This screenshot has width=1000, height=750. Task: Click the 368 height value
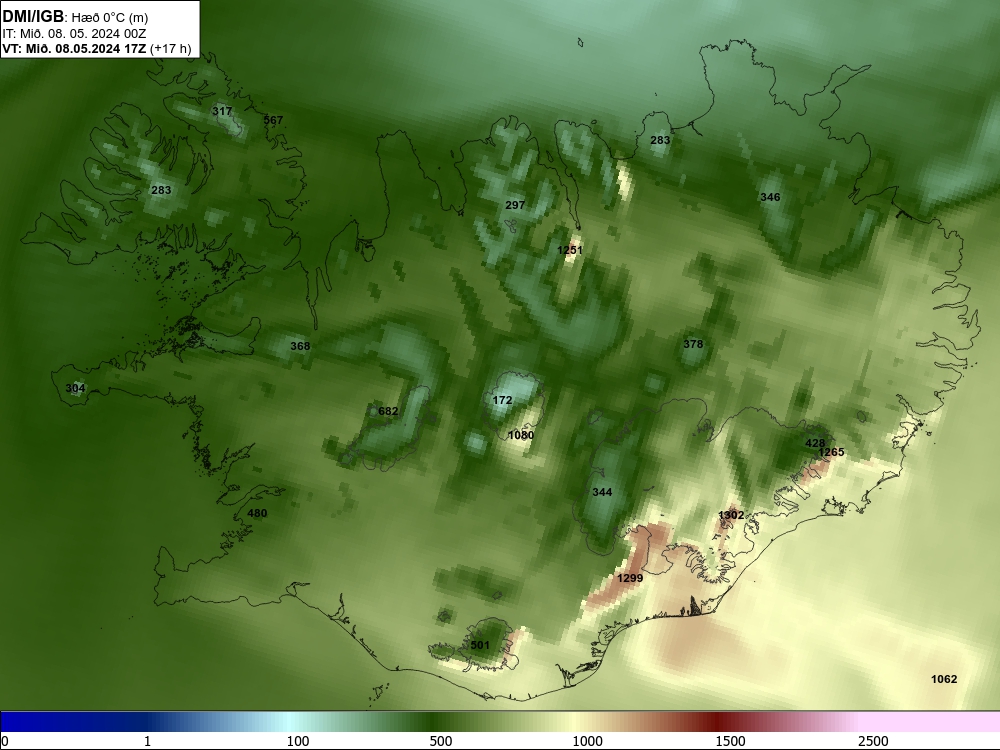300,346
